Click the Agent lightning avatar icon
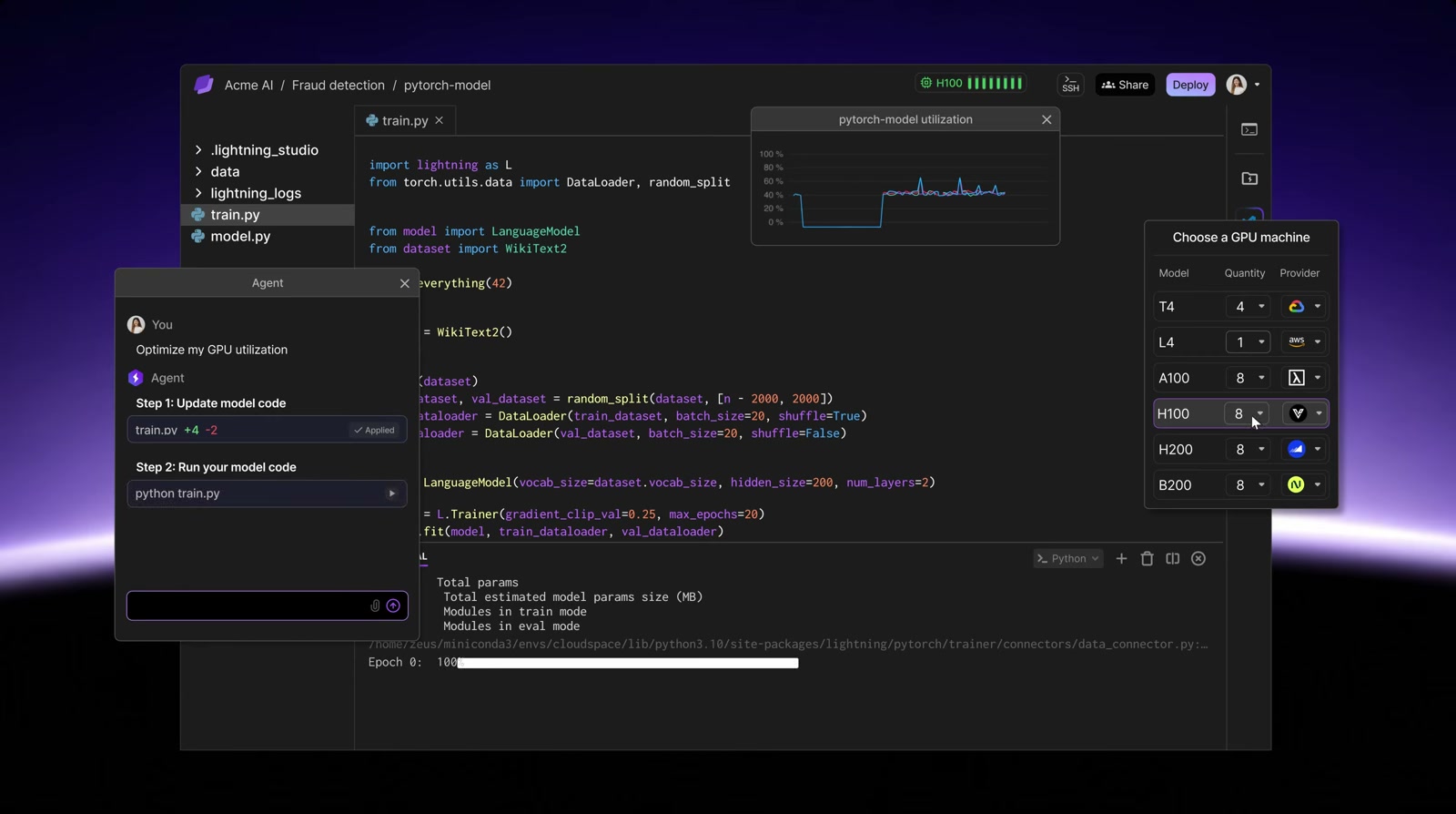The image size is (1456, 814). (x=136, y=378)
